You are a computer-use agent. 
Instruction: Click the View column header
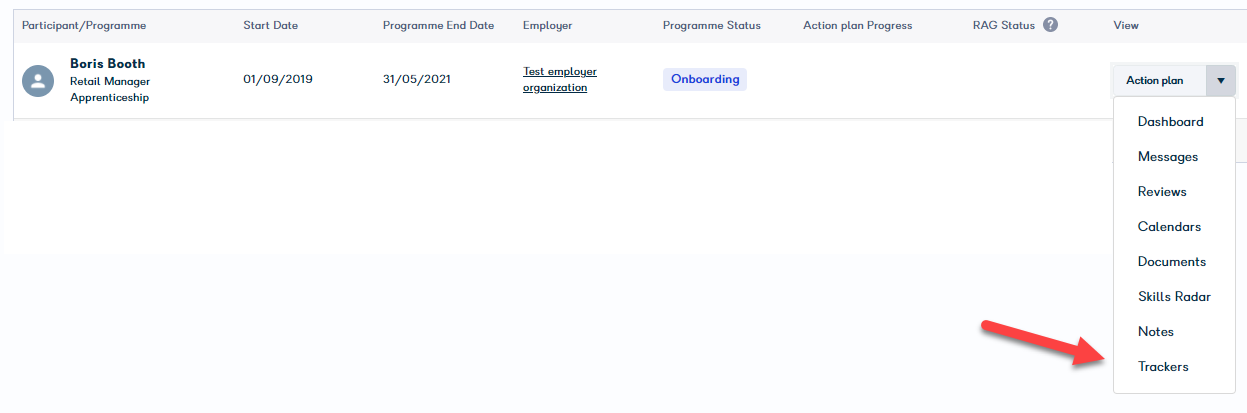(x=1125, y=26)
